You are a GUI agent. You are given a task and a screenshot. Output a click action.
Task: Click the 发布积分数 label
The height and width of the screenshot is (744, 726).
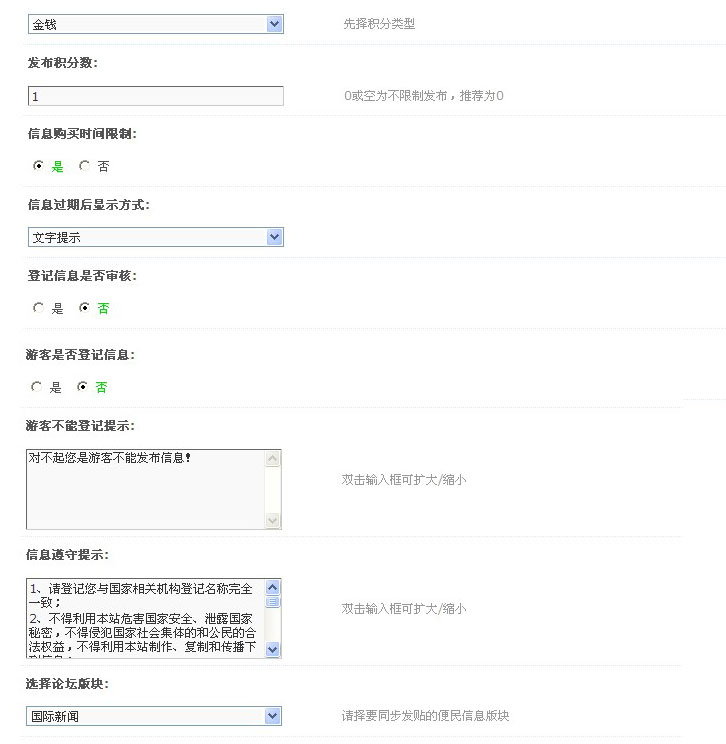tap(62, 63)
